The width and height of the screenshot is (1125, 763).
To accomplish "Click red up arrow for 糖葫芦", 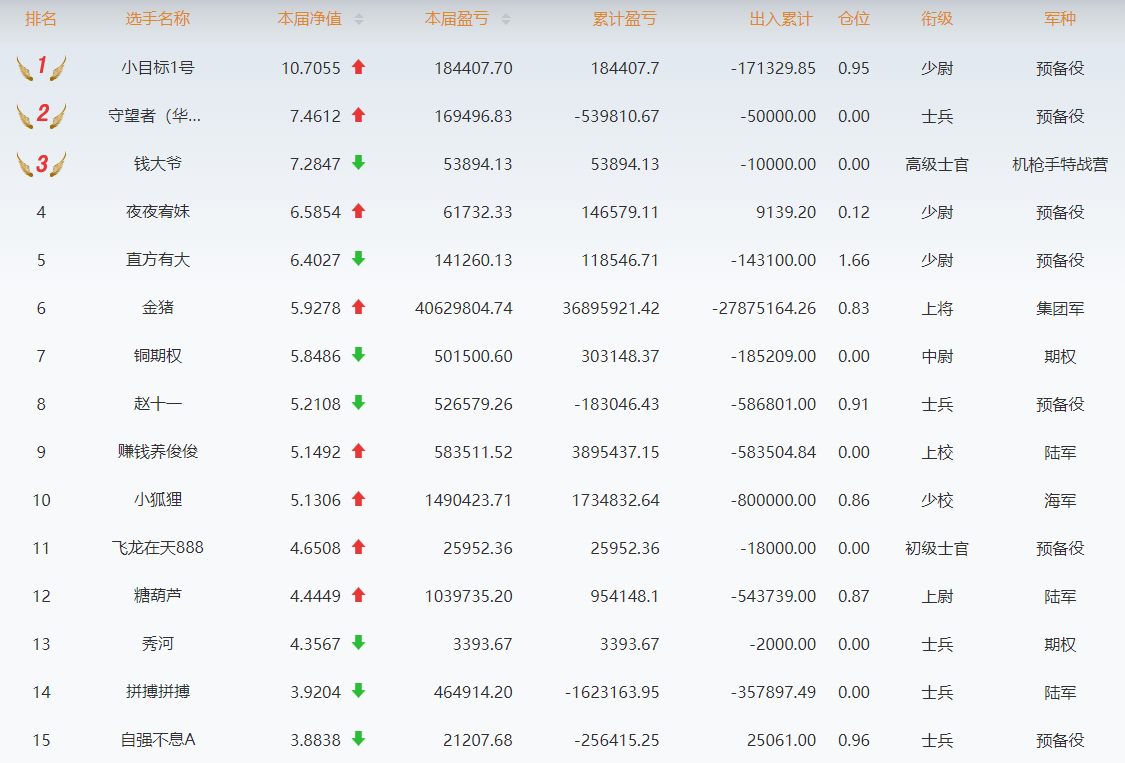I will 359,596.
